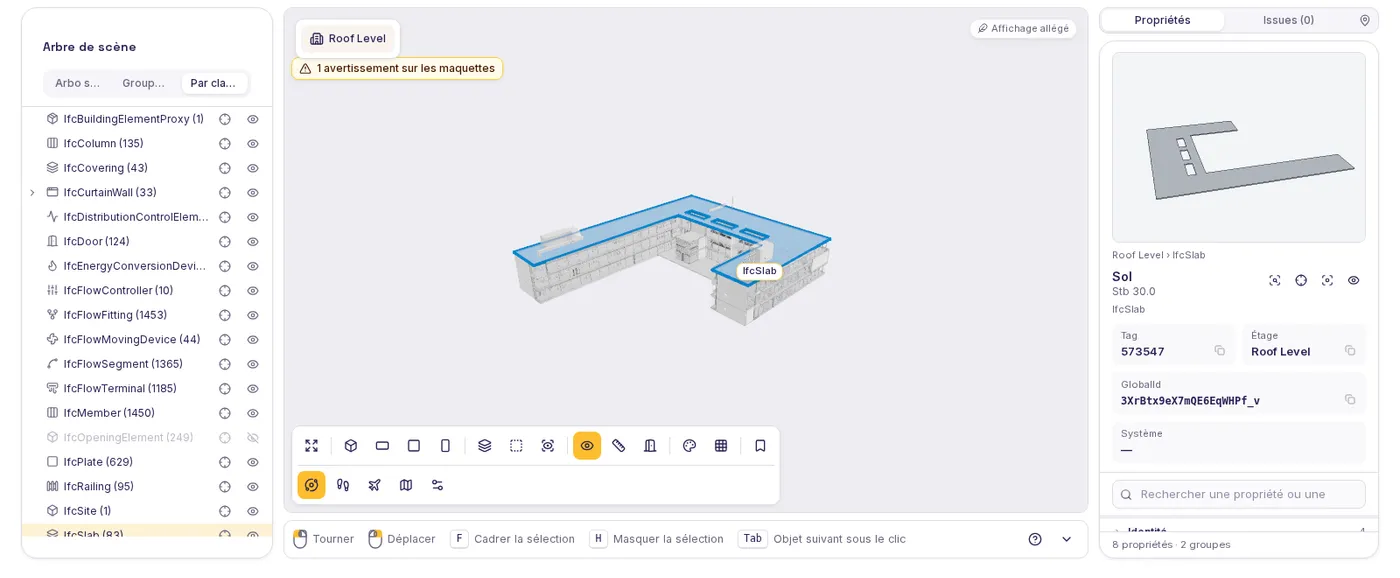The width and height of the screenshot is (1400, 578).
Task: Toggle the orbit navigation mode
Action: click(312, 485)
